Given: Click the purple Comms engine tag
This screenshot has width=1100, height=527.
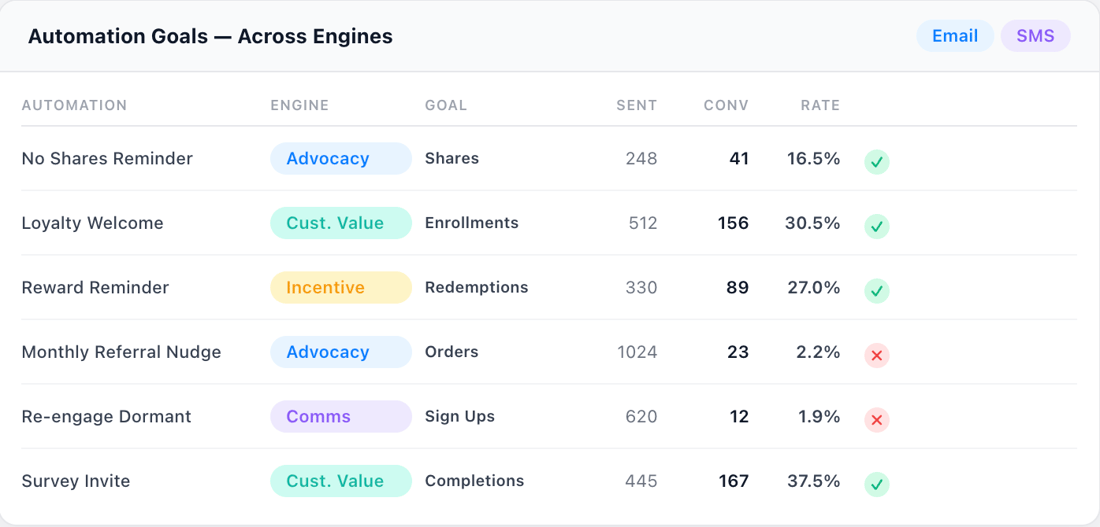Looking at the screenshot, I should [x=340, y=416].
